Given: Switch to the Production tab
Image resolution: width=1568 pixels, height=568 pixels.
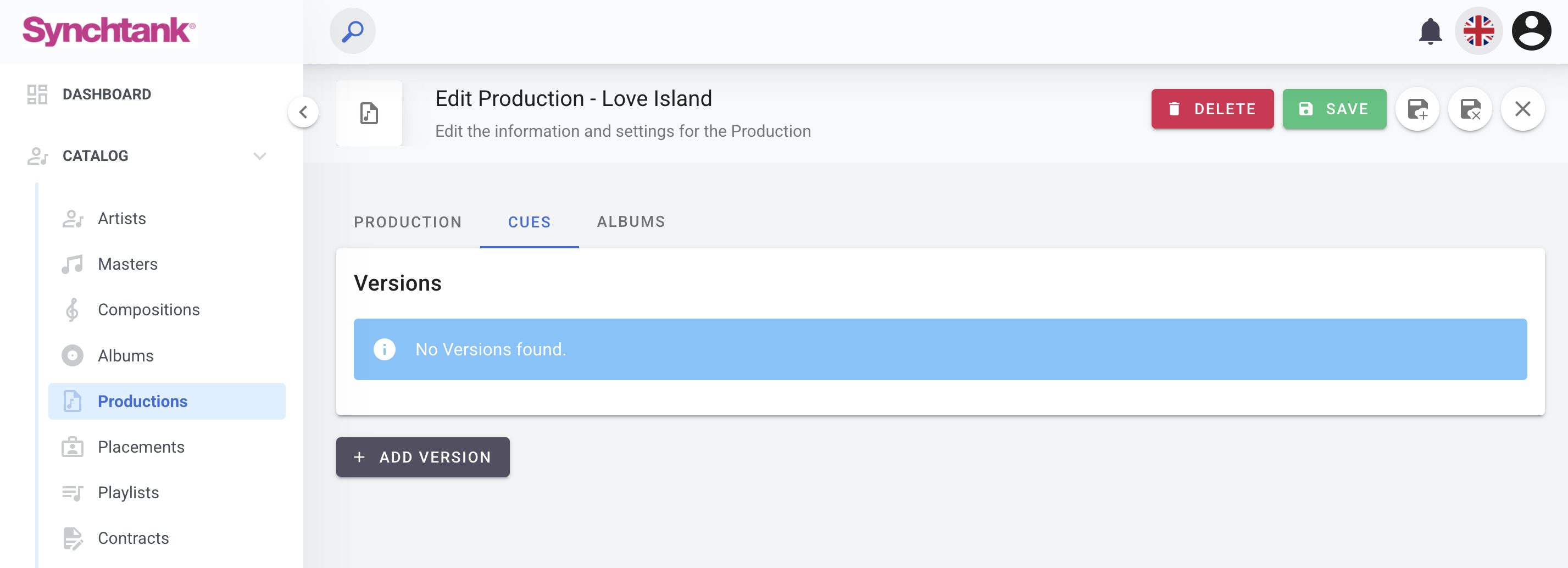Looking at the screenshot, I should (408, 222).
